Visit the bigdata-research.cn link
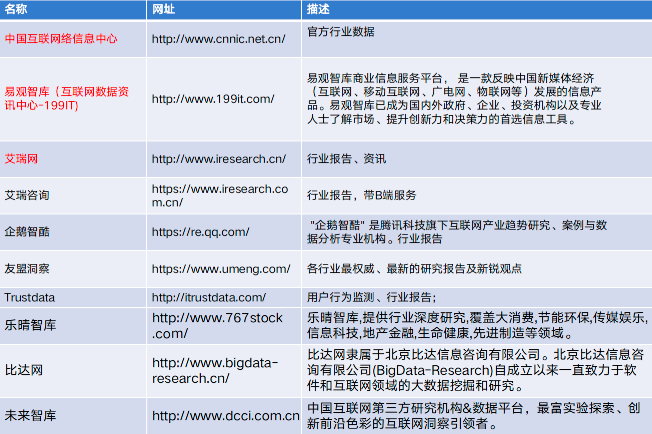 [214, 369]
